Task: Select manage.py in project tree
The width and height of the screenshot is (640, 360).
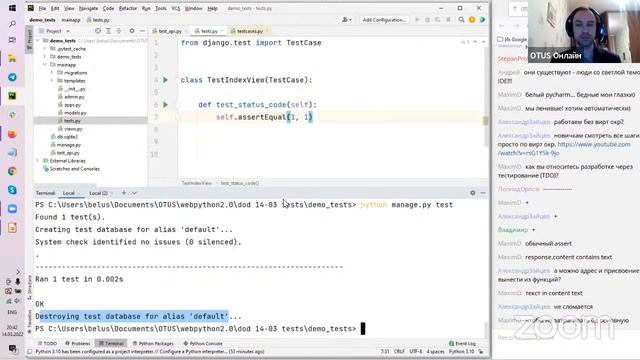Action: pyautogui.click(x=68, y=145)
